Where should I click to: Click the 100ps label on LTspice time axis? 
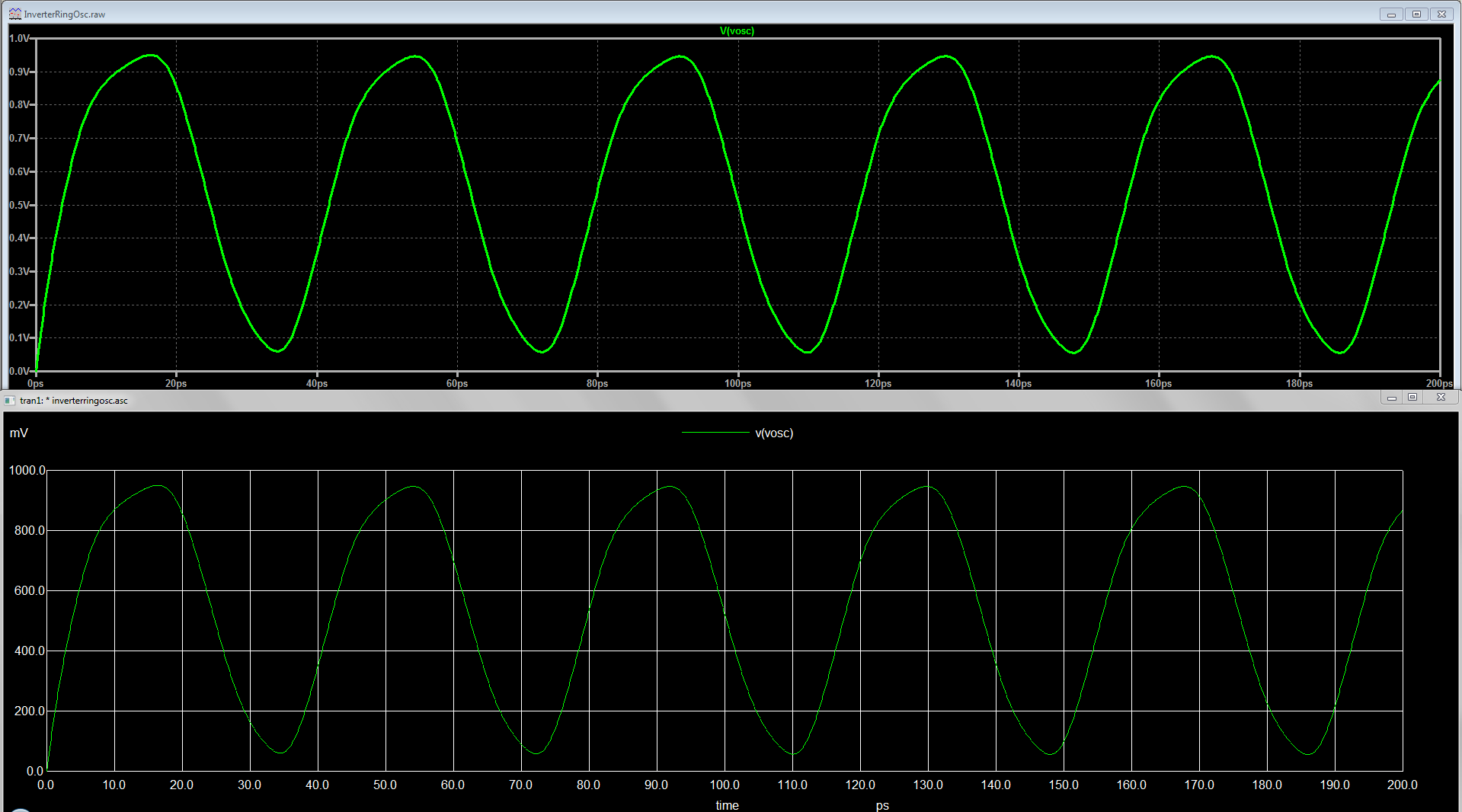[737, 383]
